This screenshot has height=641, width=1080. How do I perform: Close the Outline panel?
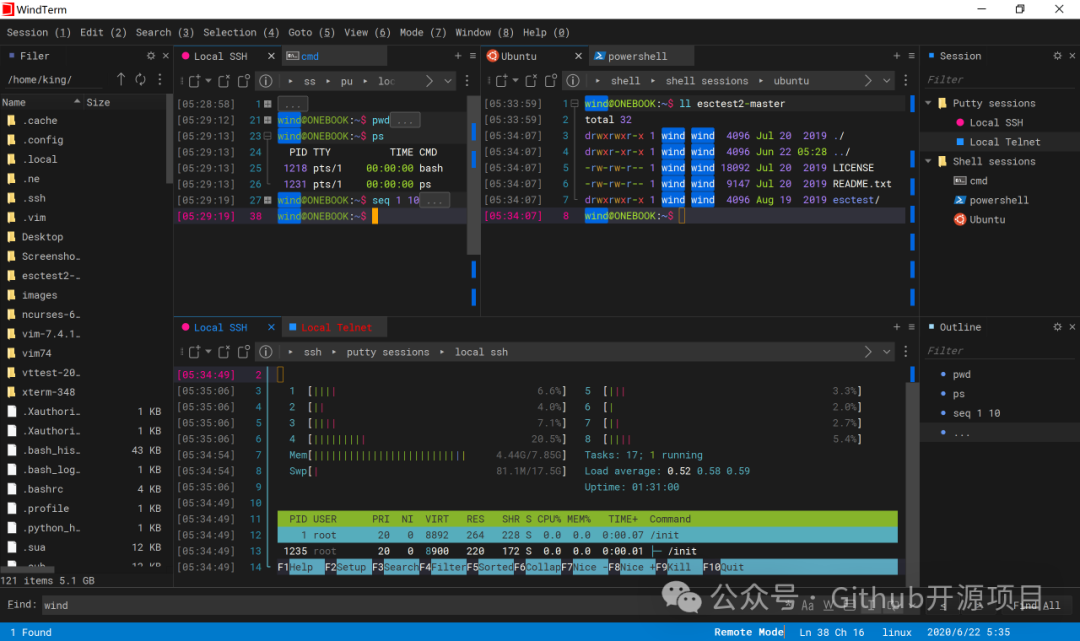click(x=1072, y=327)
